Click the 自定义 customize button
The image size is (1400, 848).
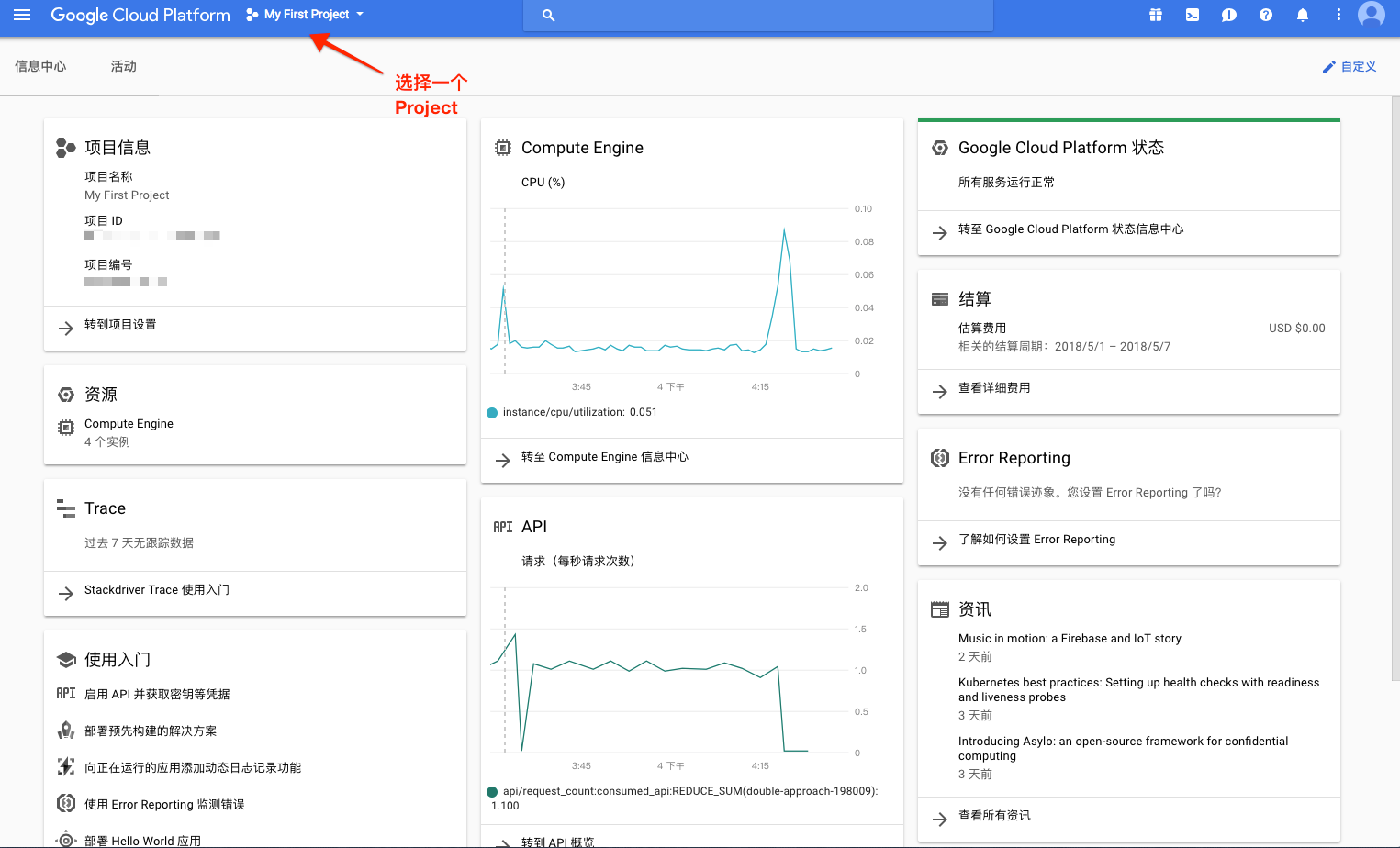[1350, 67]
